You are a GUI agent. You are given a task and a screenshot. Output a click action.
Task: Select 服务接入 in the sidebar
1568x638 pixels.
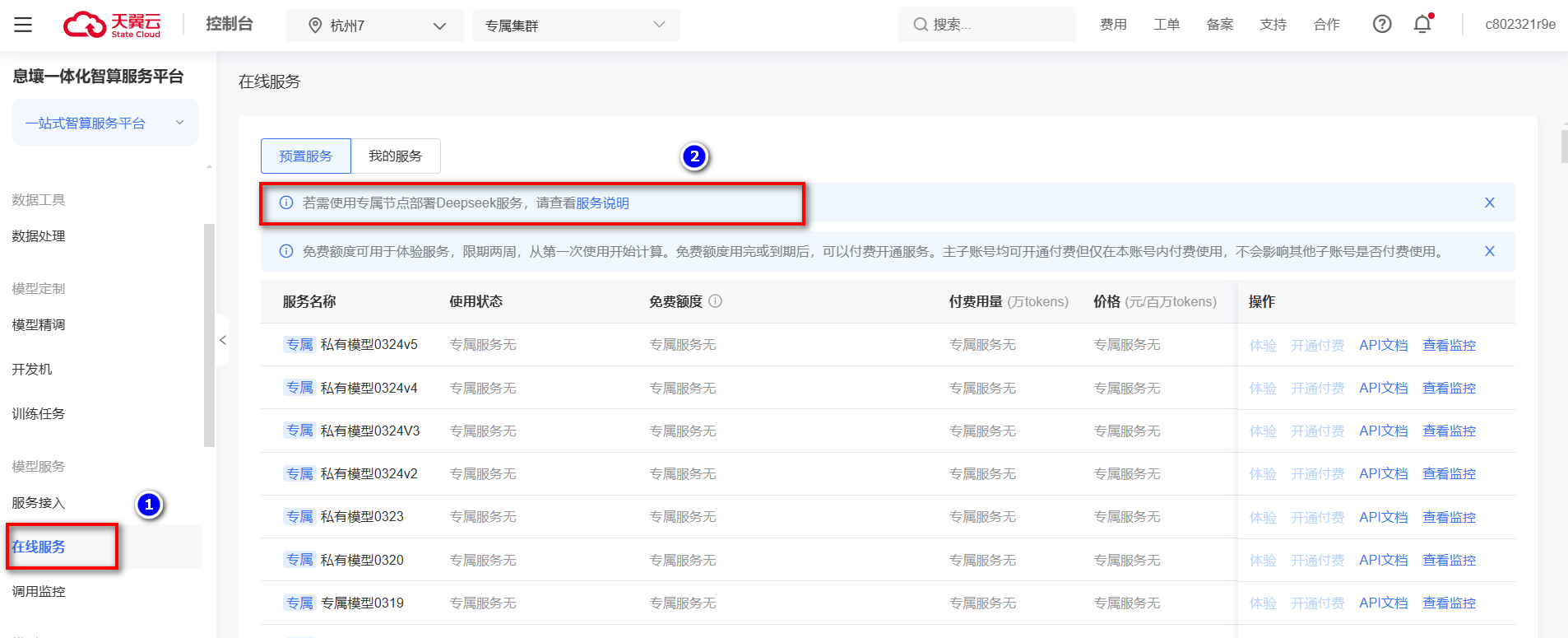pyautogui.click(x=39, y=503)
